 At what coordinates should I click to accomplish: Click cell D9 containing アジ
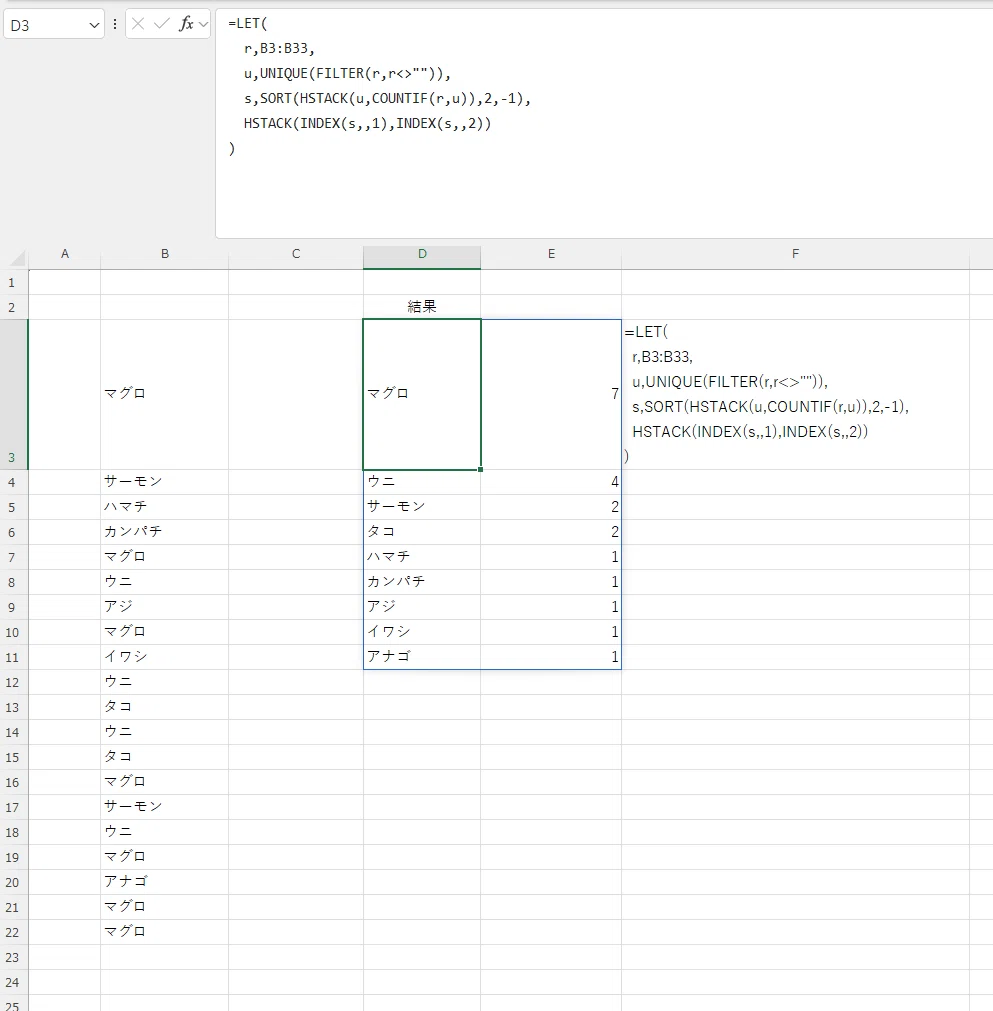(x=422, y=607)
